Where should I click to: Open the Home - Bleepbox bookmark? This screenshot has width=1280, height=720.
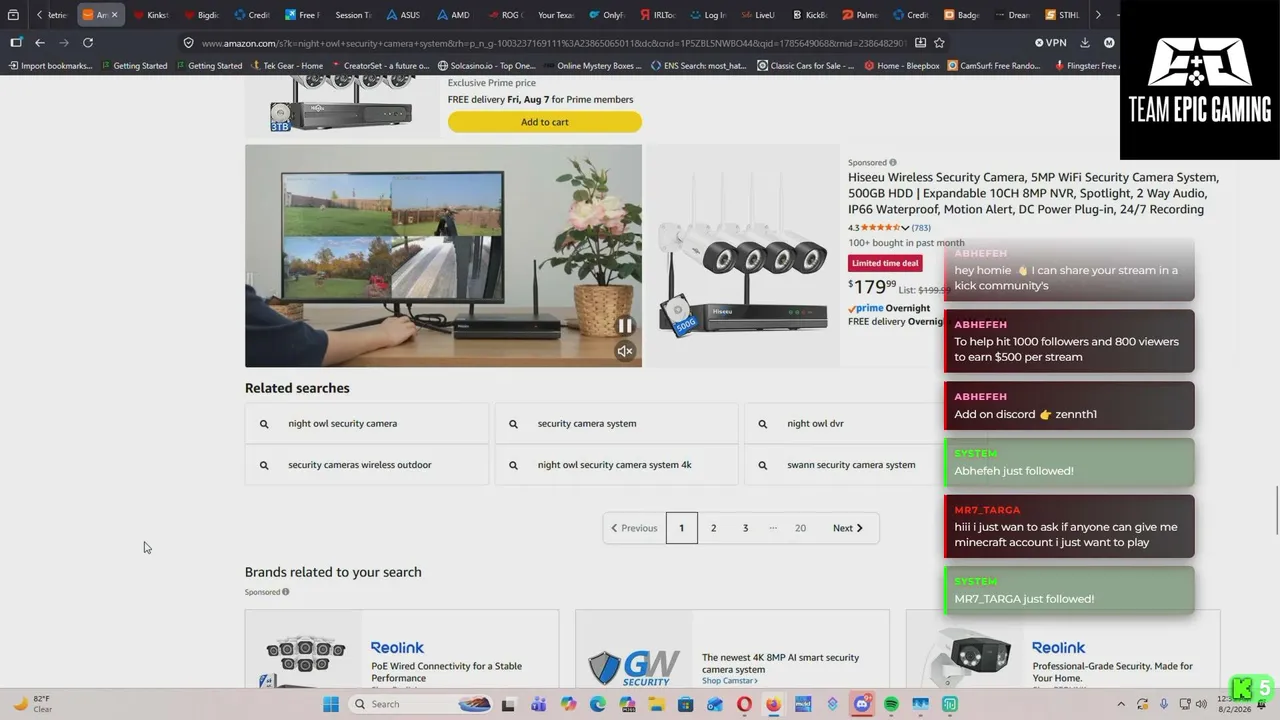901,66
